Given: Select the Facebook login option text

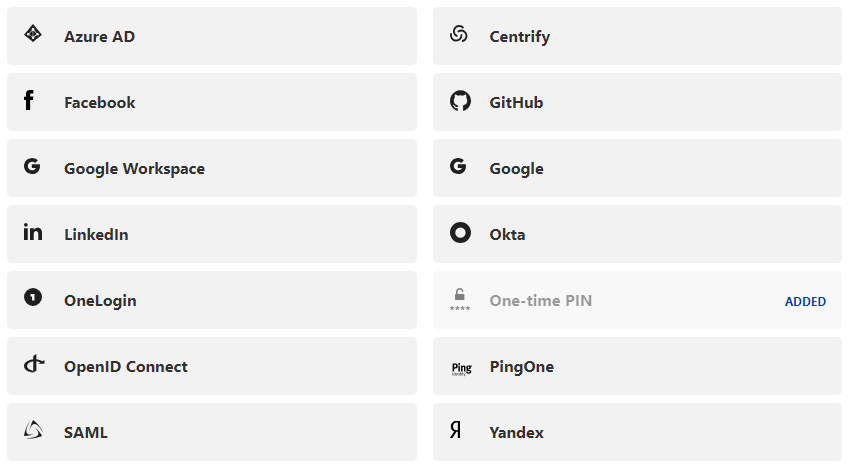Looking at the screenshot, I should click(99, 103).
